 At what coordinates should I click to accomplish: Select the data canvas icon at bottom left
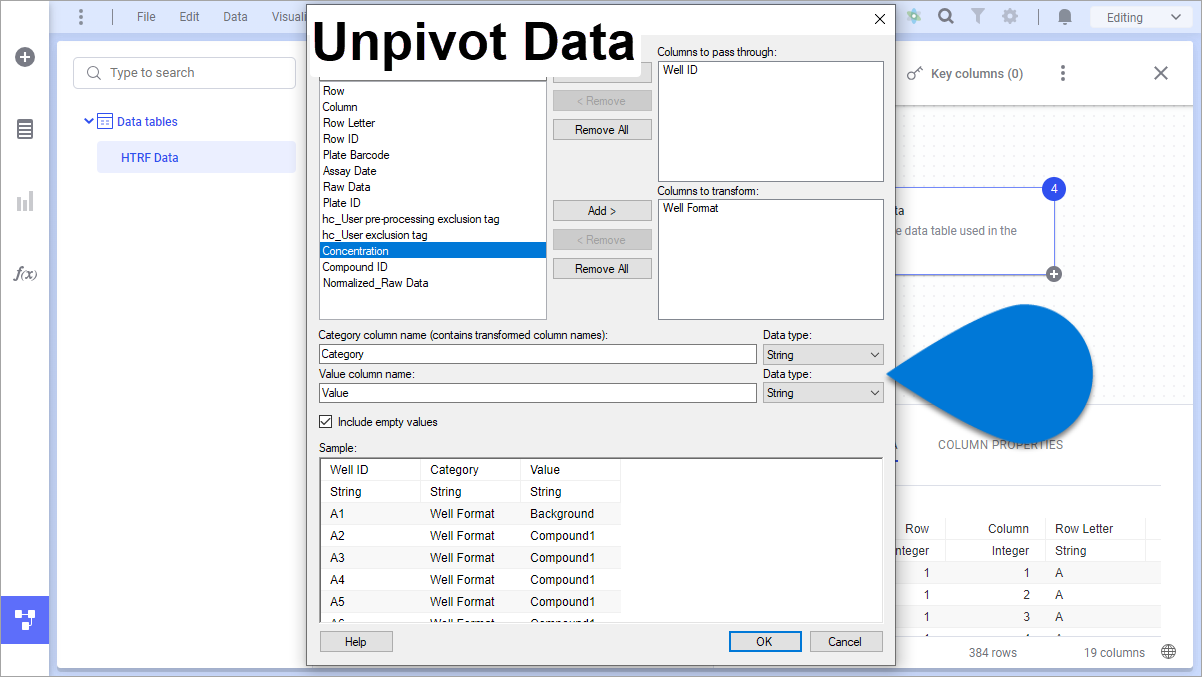[x=25, y=620]
